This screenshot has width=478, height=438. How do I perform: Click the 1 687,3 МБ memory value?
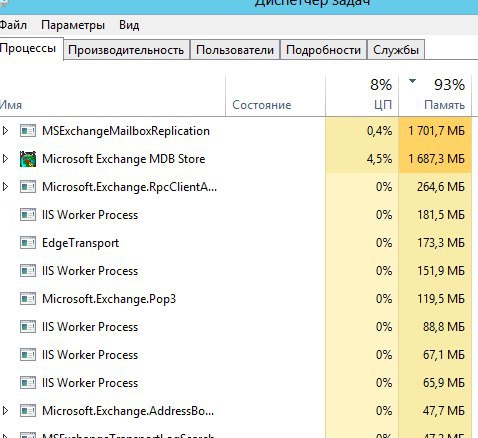point(436,159)
